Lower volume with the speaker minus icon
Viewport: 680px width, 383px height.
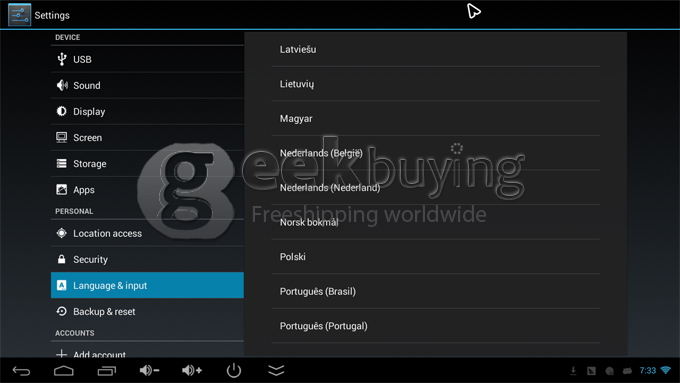(149, 370)
